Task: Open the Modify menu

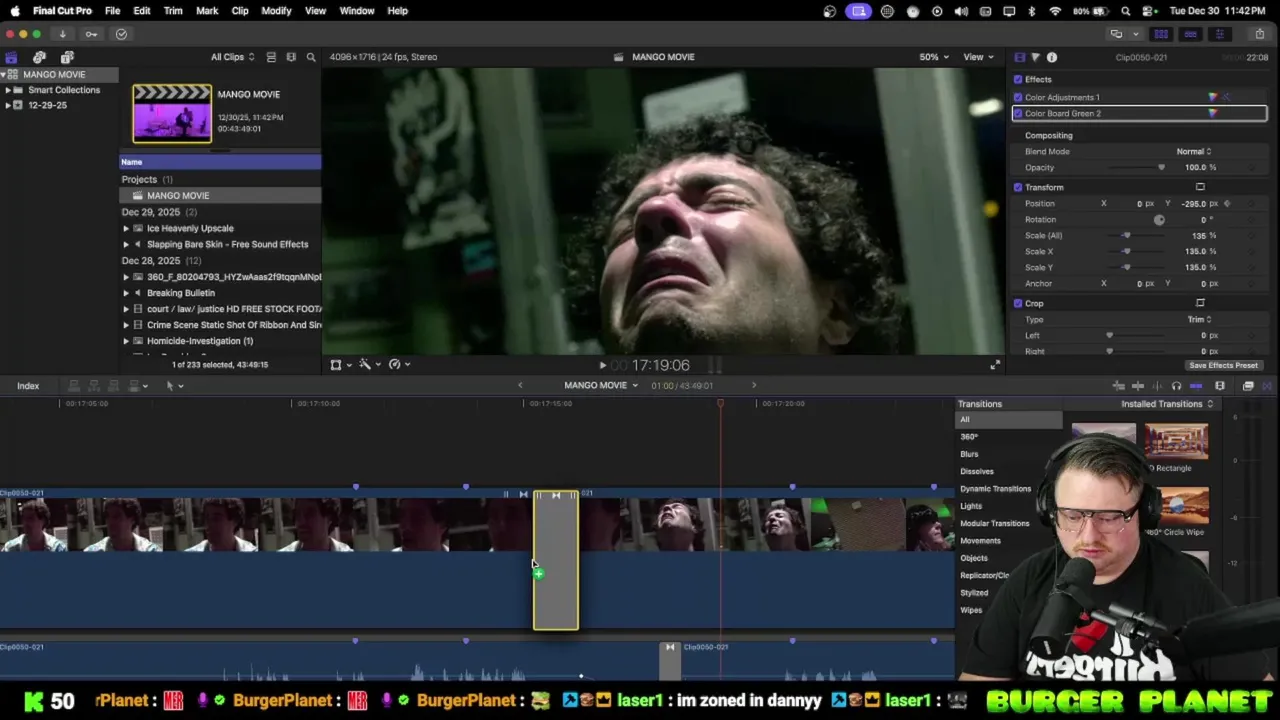Action: (x=276, y=11)
